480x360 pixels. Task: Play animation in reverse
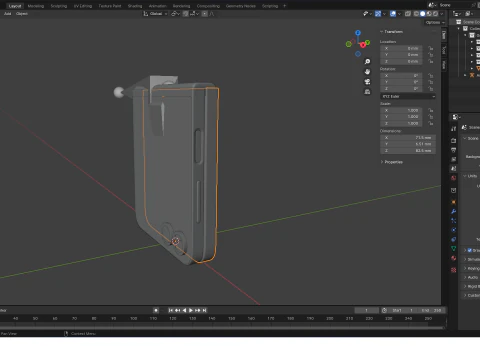click(184, 310)
